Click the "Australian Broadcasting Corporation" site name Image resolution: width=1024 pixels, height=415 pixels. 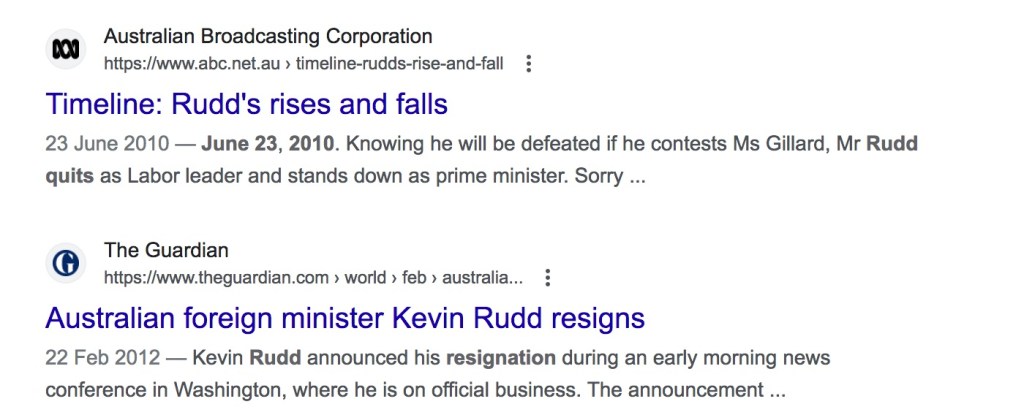coord(268,37)
